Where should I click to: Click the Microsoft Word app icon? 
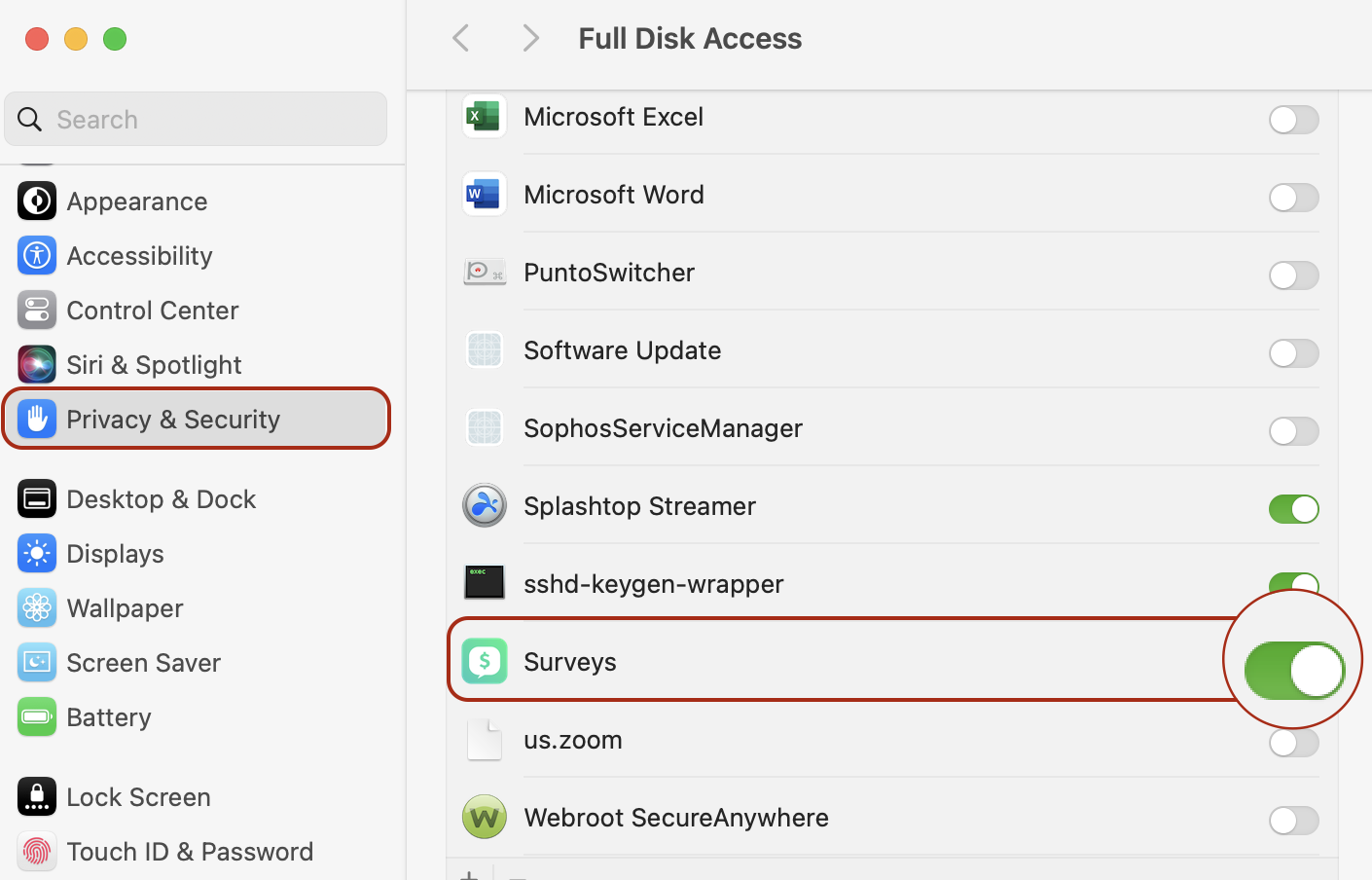[x=484, y=195]
